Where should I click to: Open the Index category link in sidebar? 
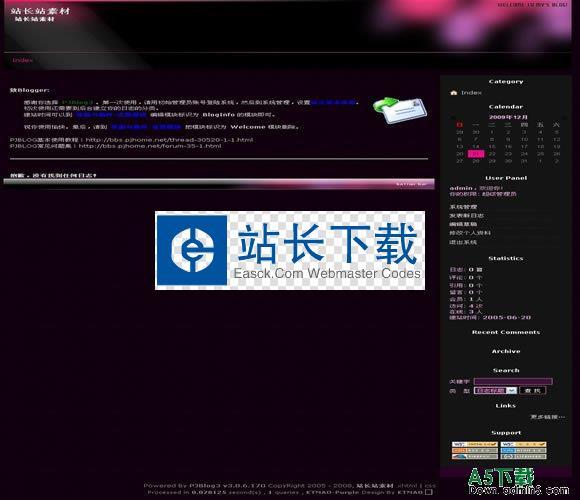coord(471,92)
